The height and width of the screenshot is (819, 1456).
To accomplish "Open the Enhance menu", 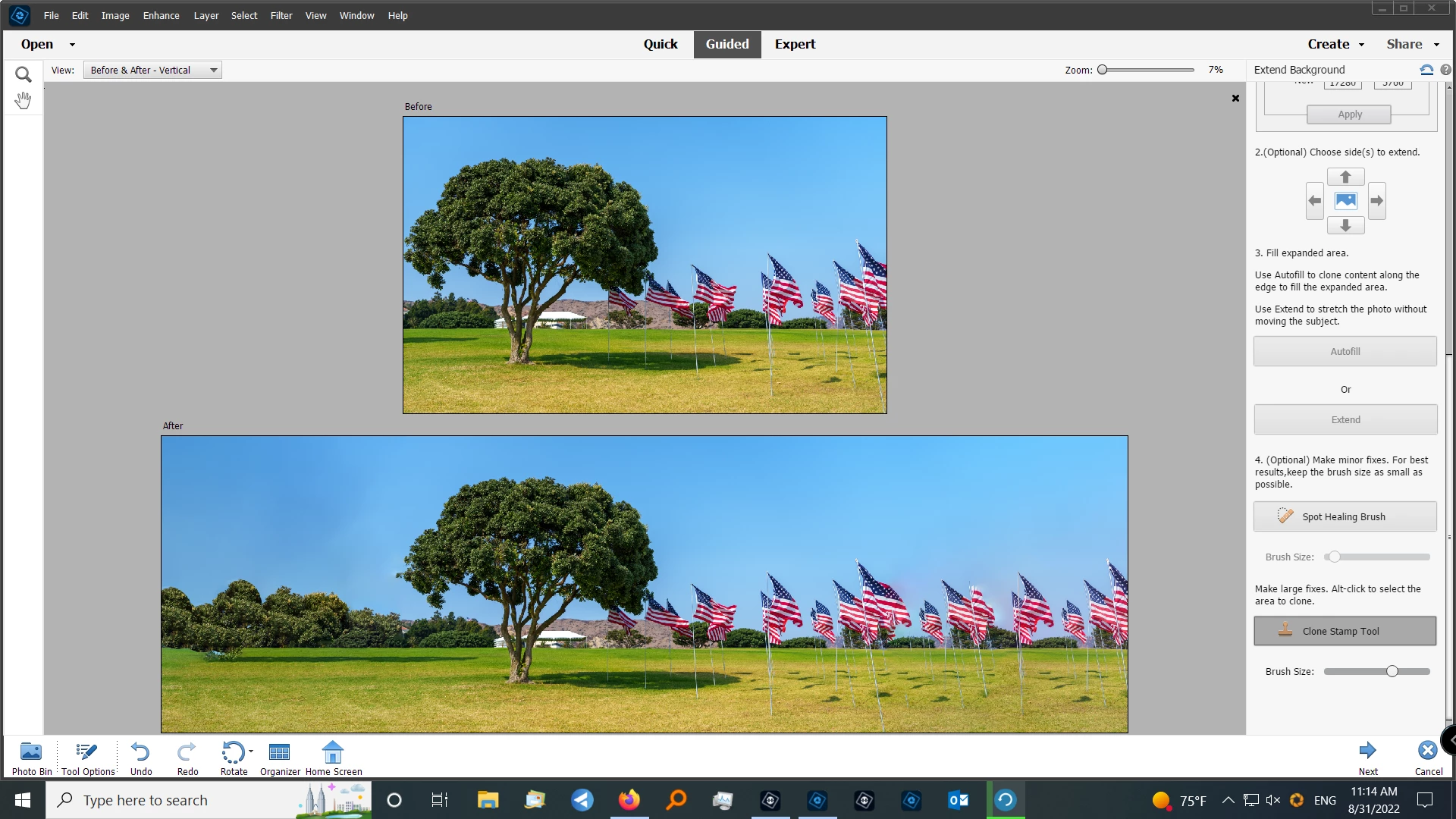I will click(x=161, y=15).
